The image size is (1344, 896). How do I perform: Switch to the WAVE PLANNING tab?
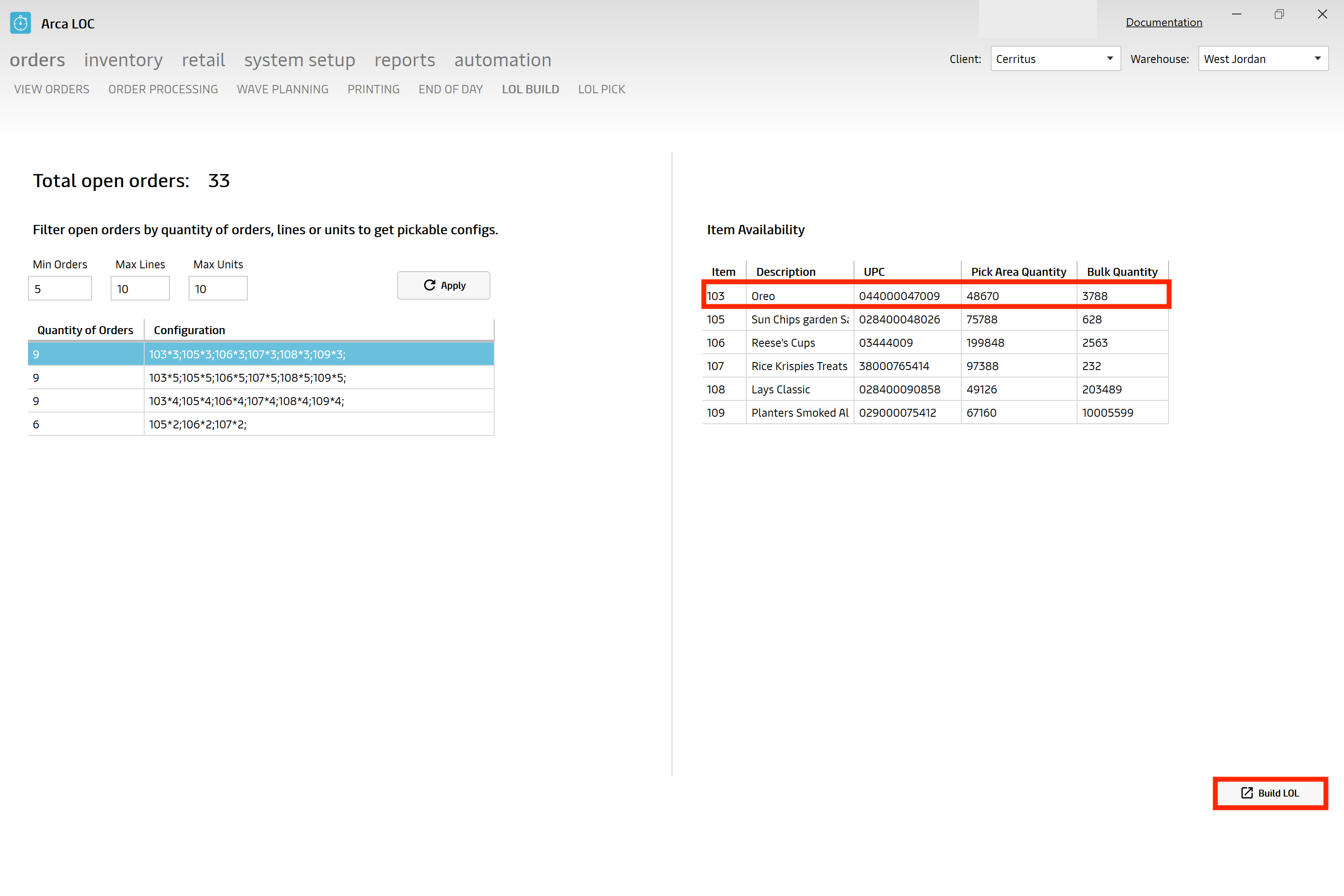coord(283,89)
